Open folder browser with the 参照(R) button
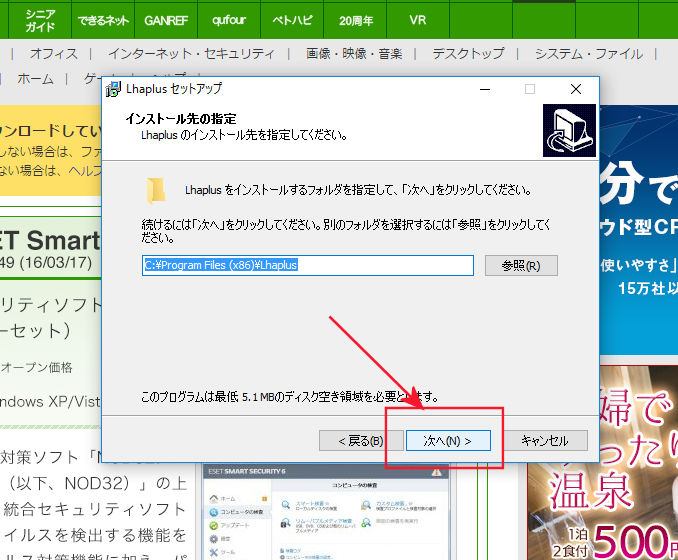Viewport: 678px width, 560px height. click(521, 265)
